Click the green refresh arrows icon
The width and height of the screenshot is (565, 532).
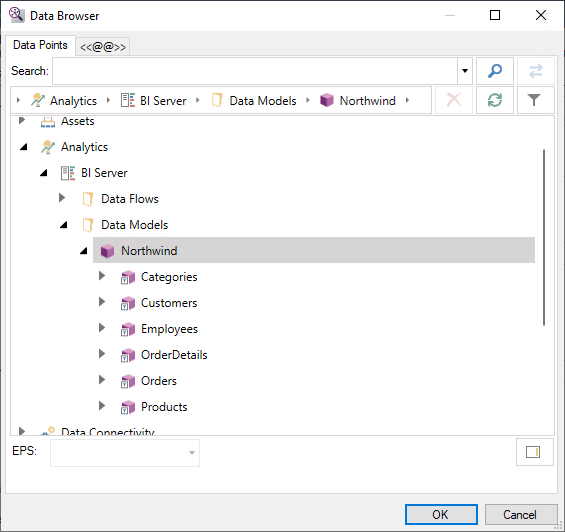point(495,100)
